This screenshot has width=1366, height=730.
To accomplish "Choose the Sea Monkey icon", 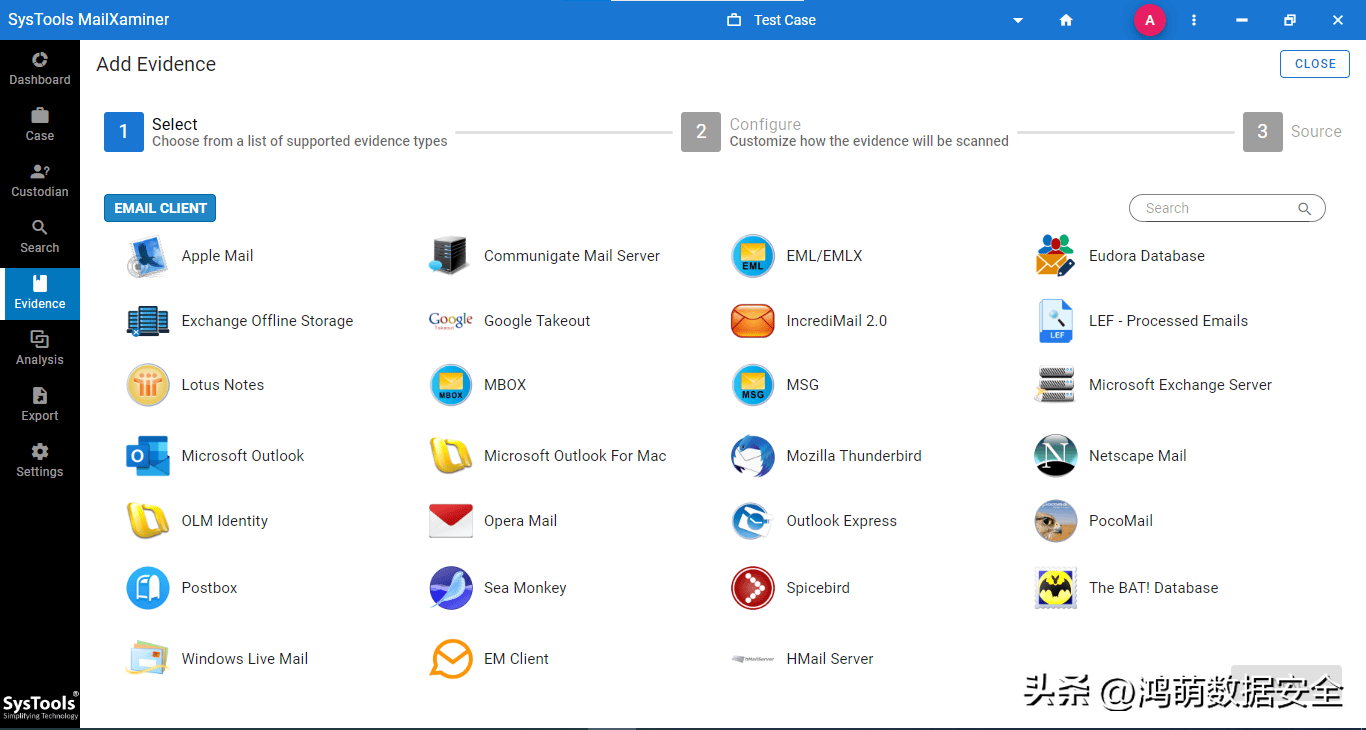I will coord(450,588).
